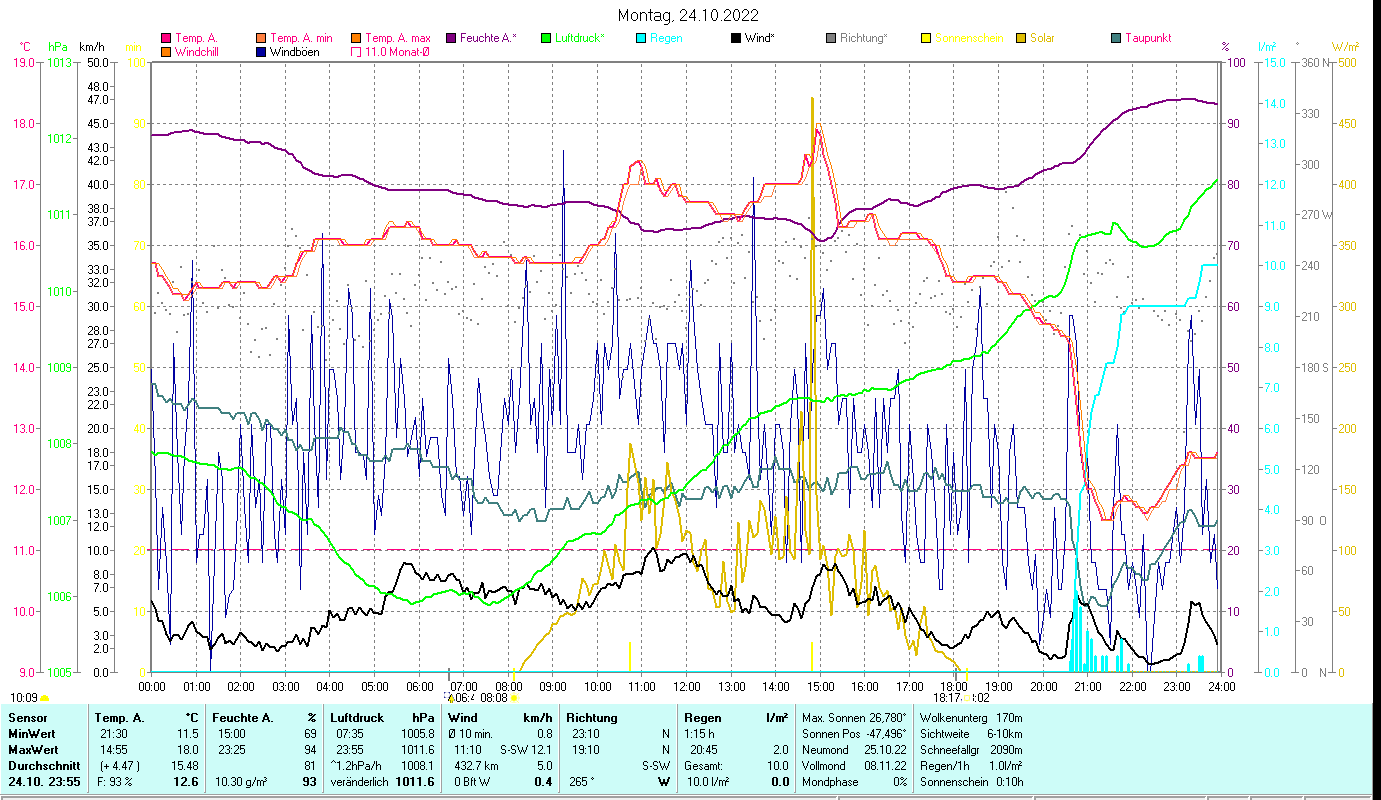1381x800 pixels.
Task: Click the 'Mondphase' label
Action: (x=830, y=782)
